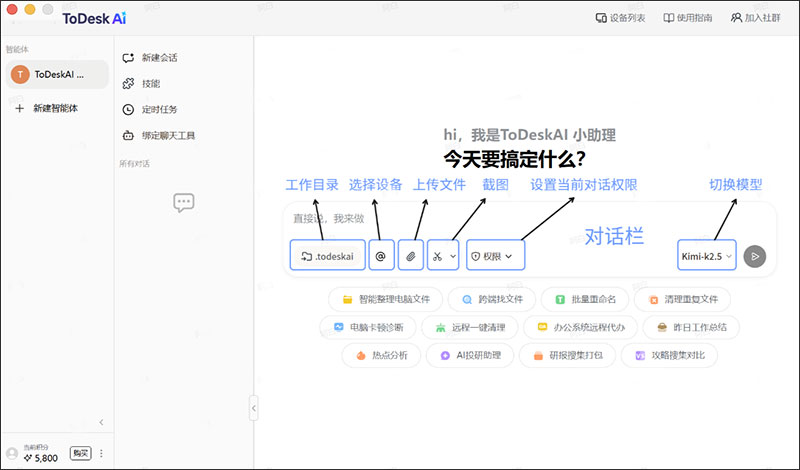This screenshot has height=470, width=800.
Task: Select the 办公系统远程代办 suggestion chip
Action: coord(580,327)
